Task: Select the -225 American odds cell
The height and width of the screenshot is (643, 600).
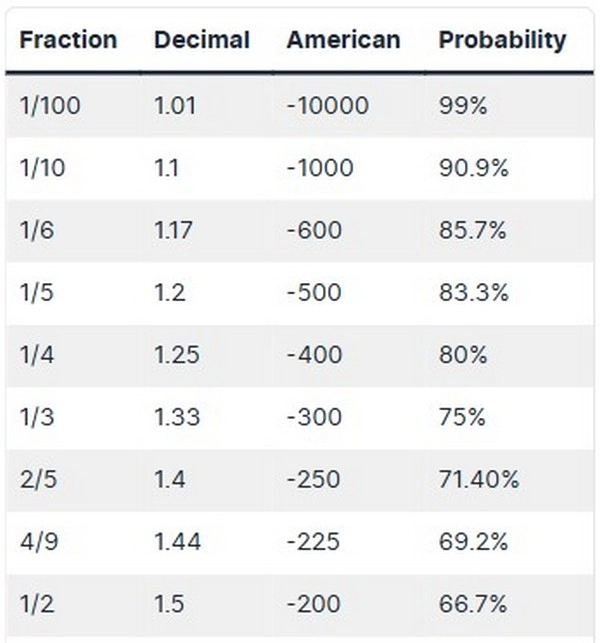Action: tap(313, 541)
